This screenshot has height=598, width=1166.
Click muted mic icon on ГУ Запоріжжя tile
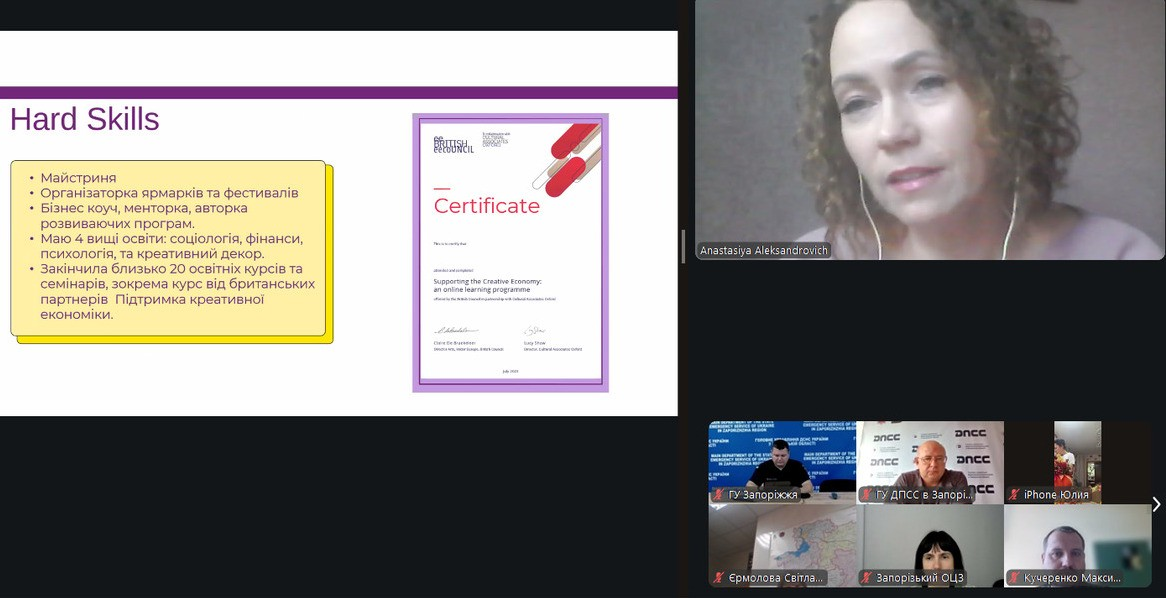pyautogui.click(x=718, y=495)
